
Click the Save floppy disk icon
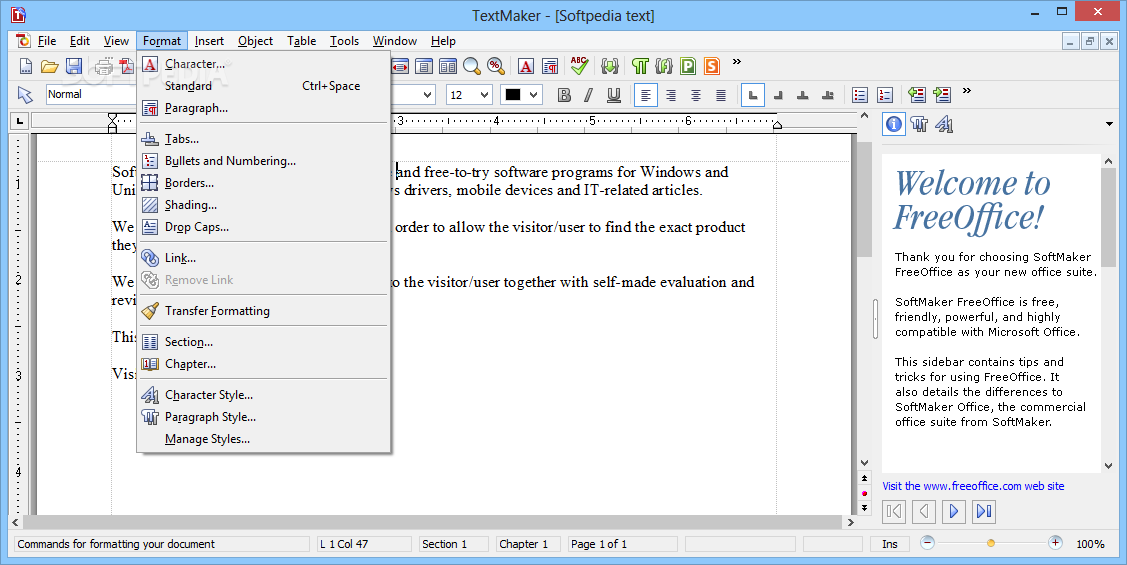(x=74, y=67)
